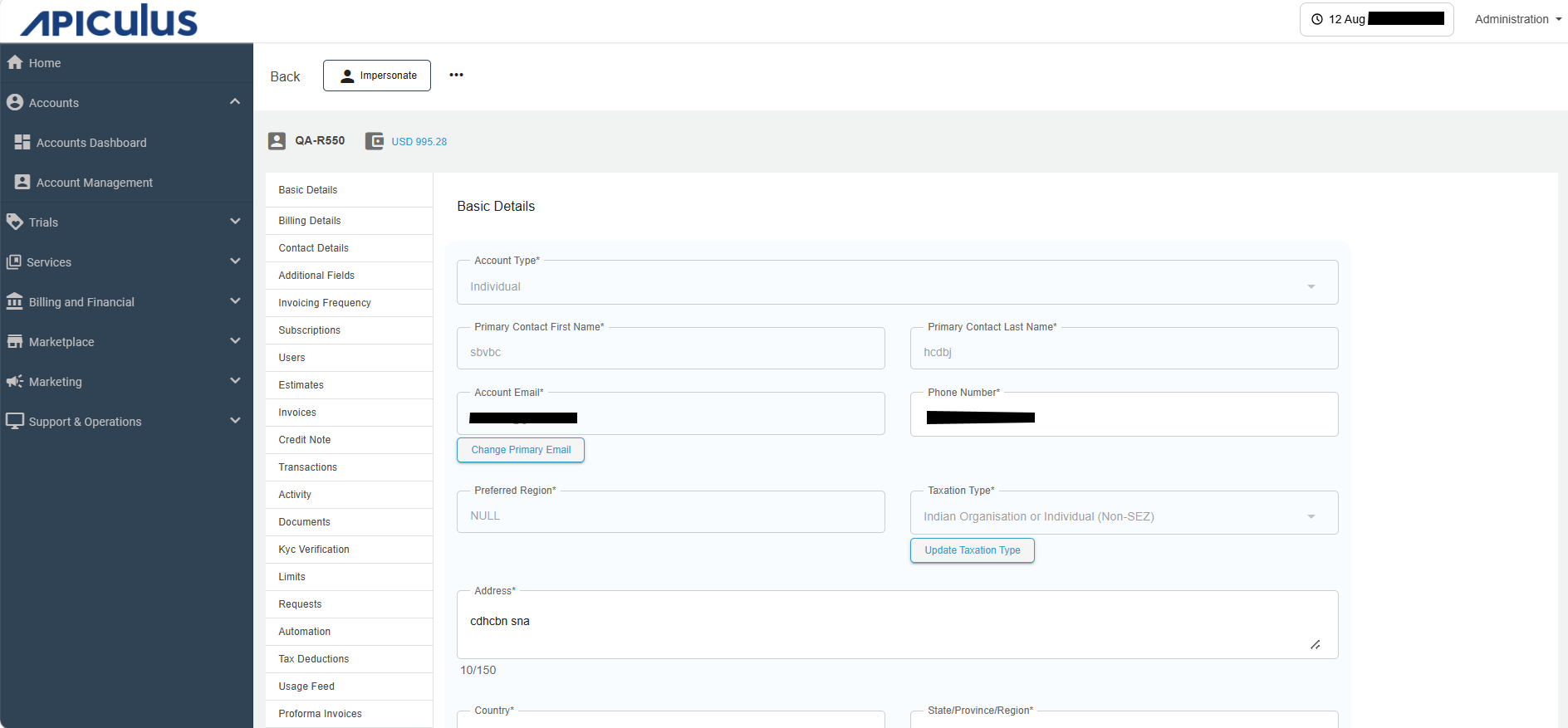This screenshot has height=728, width=1568.
Task: Click the Primary Contact First Name field
Action: click(x=671, y=349)
